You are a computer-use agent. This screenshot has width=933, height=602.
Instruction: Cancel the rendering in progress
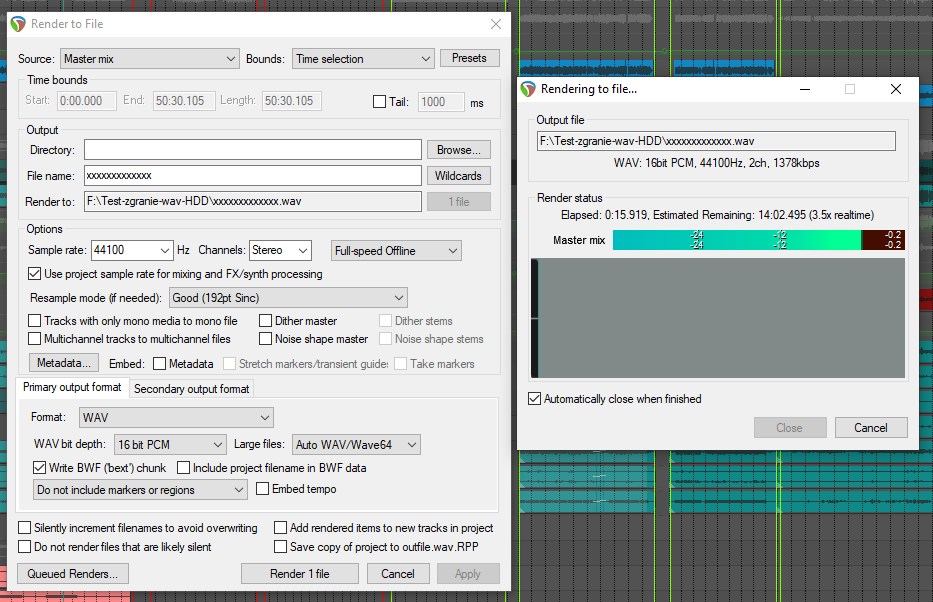coord(870,427)
